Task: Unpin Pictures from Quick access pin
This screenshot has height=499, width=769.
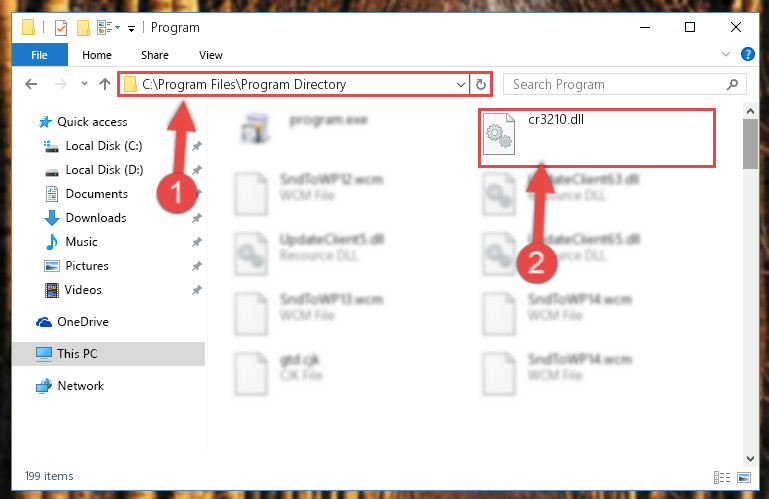Action: 197,266
